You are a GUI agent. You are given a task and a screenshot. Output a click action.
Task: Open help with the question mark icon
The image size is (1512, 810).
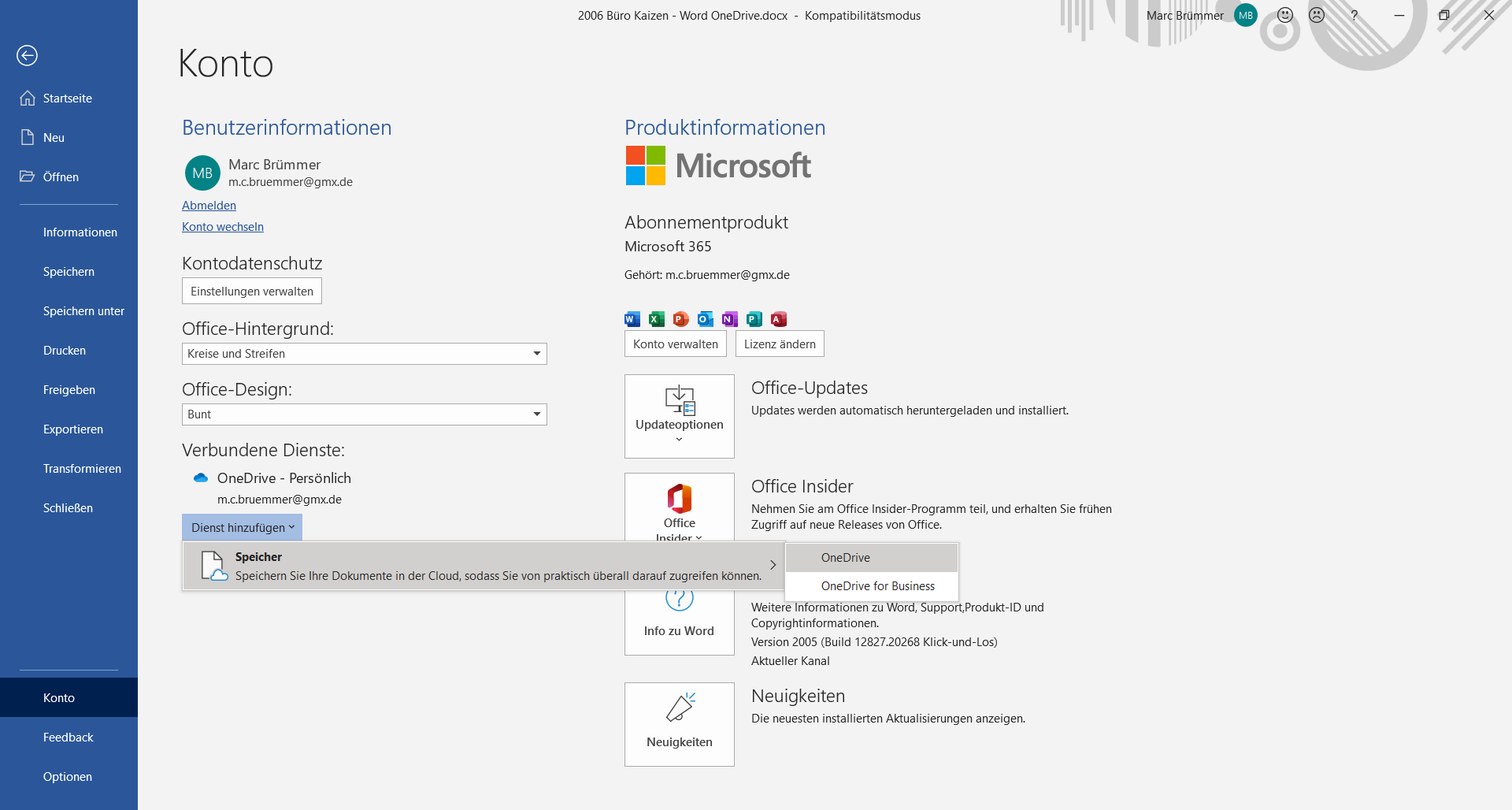tap(1354, 15)
